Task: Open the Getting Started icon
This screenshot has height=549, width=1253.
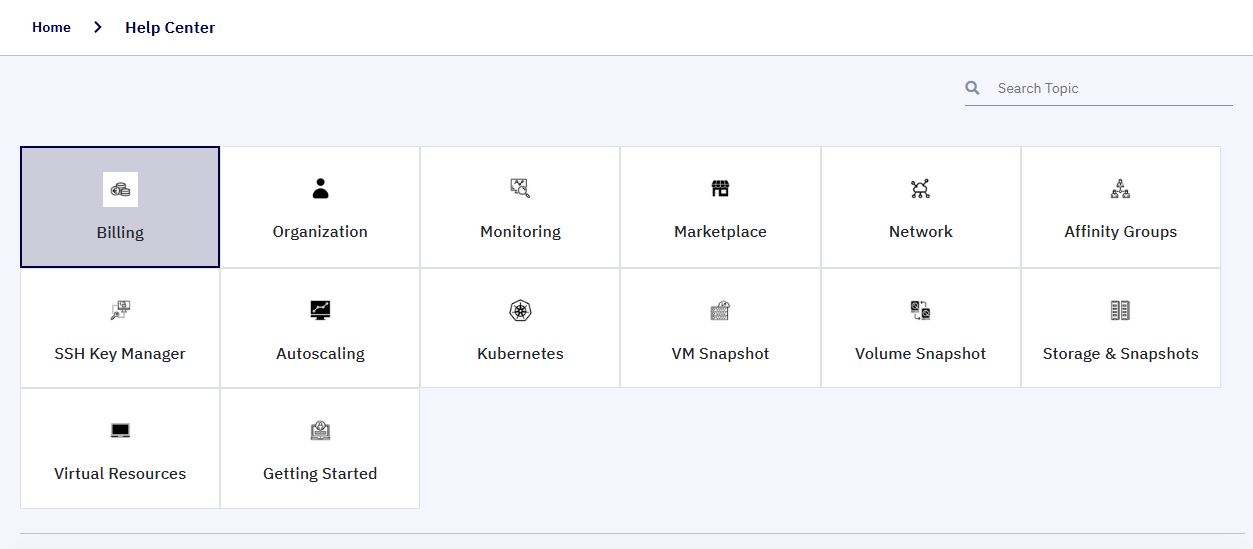Action: (320, 431)
